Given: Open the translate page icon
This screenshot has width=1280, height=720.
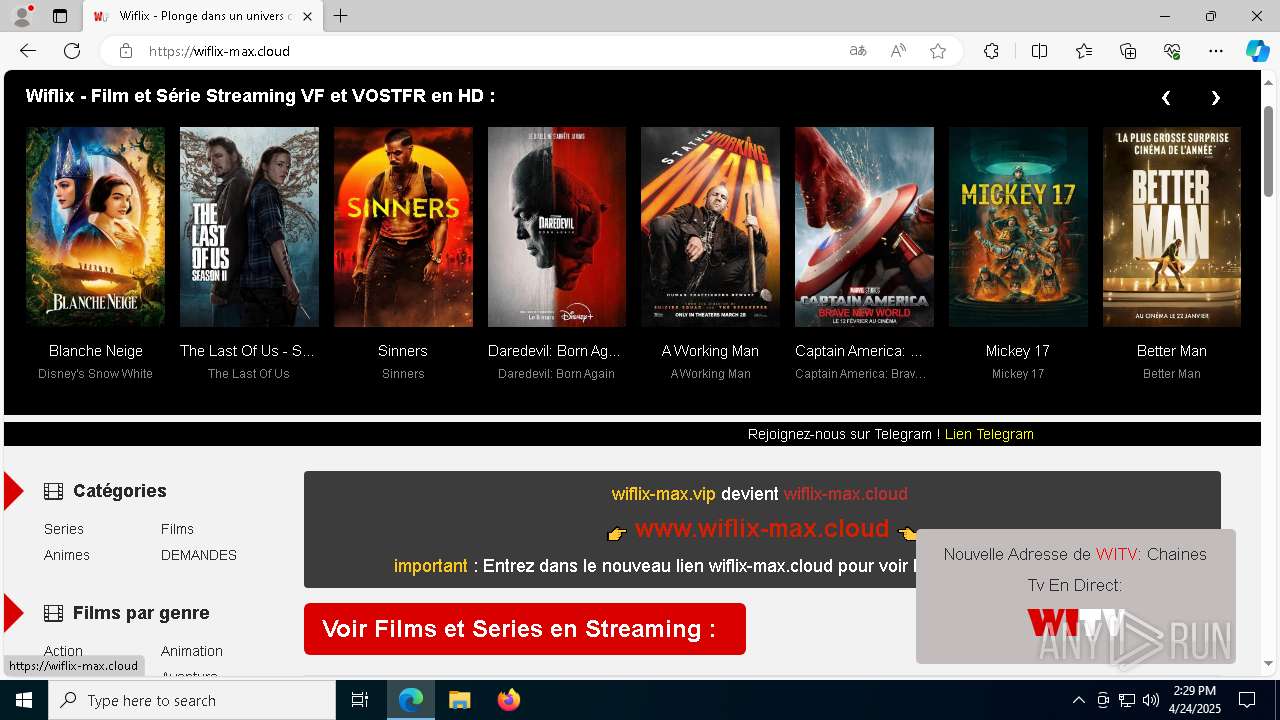Looking at the screenshot, I should [x=857, y=51].
